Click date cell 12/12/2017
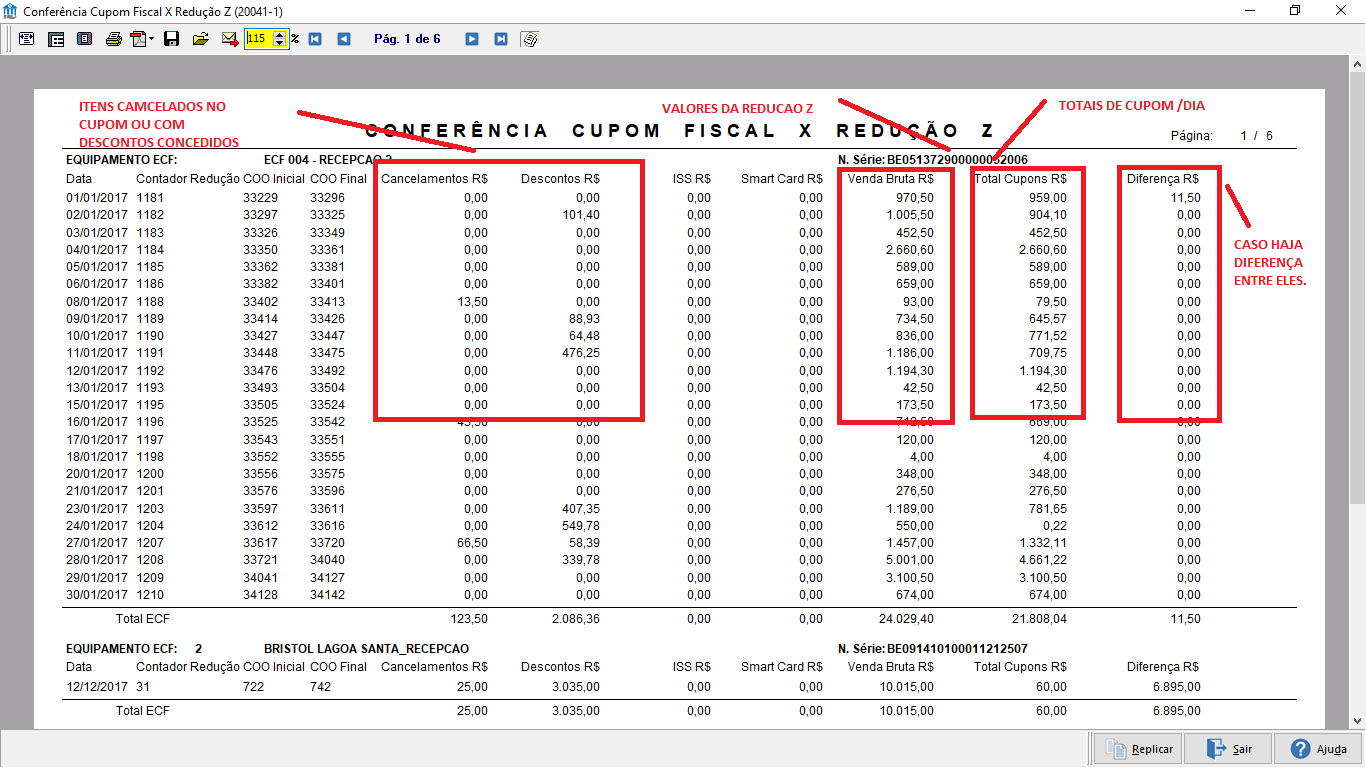 [x=97, y=687]
